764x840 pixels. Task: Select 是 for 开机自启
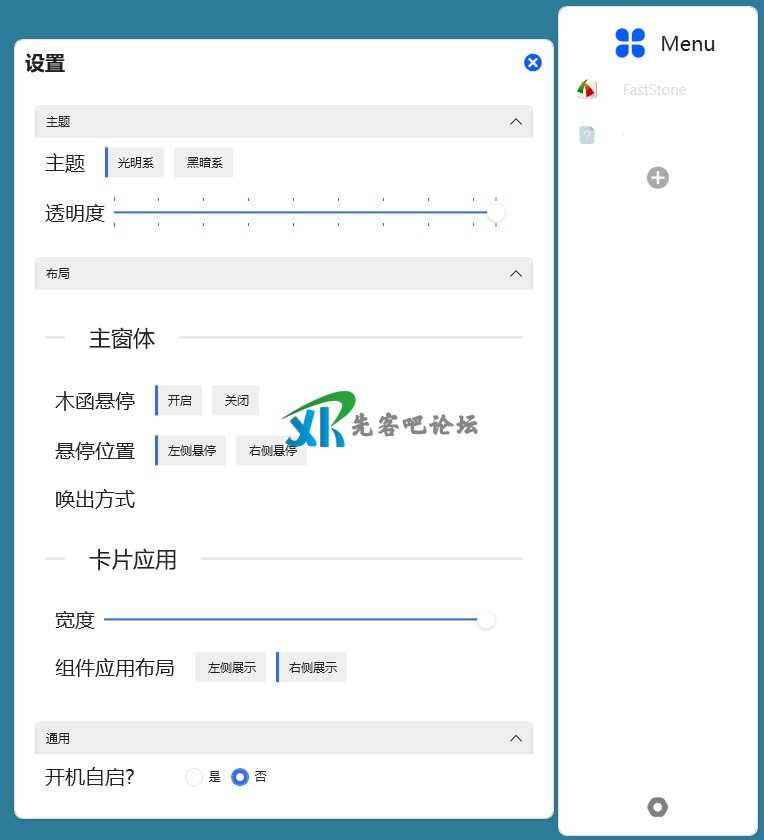[194, 777]
